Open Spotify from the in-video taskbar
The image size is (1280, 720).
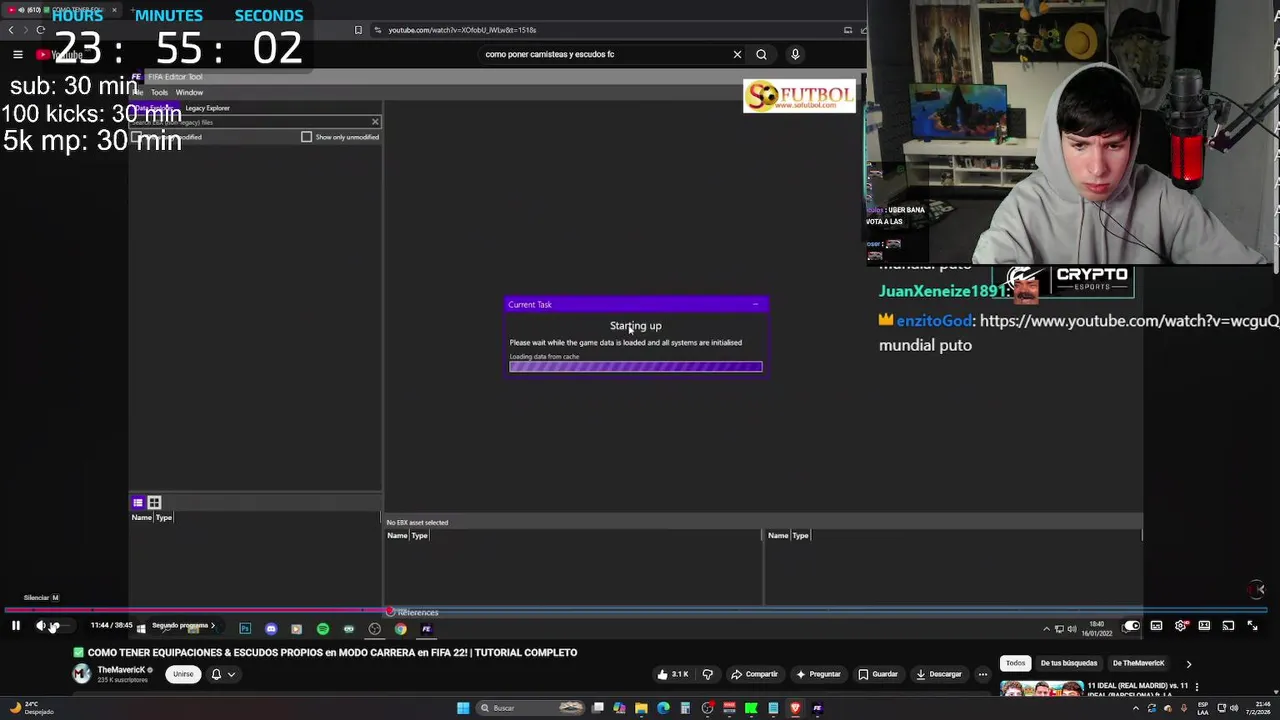point(323,629)
